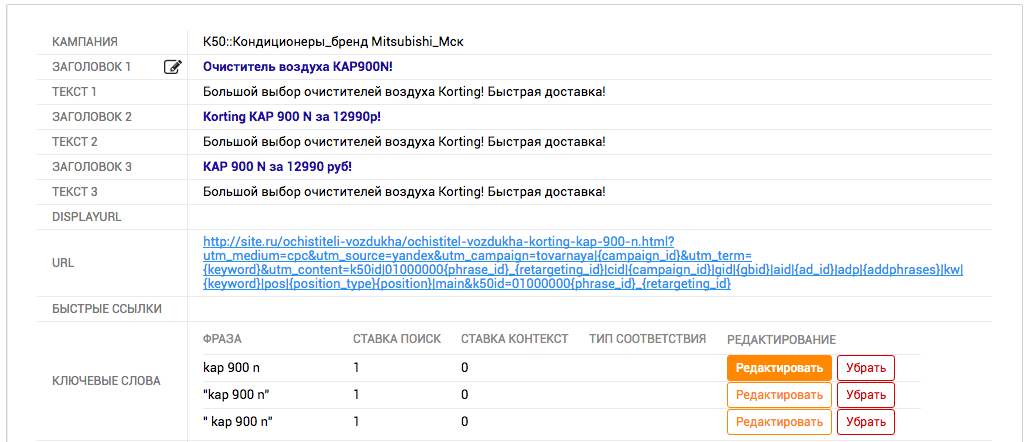Click context bid 0 for "kap 900 n"
Image resolution: width=1028 pixels, height=442 pixels.
coord(465,395)
